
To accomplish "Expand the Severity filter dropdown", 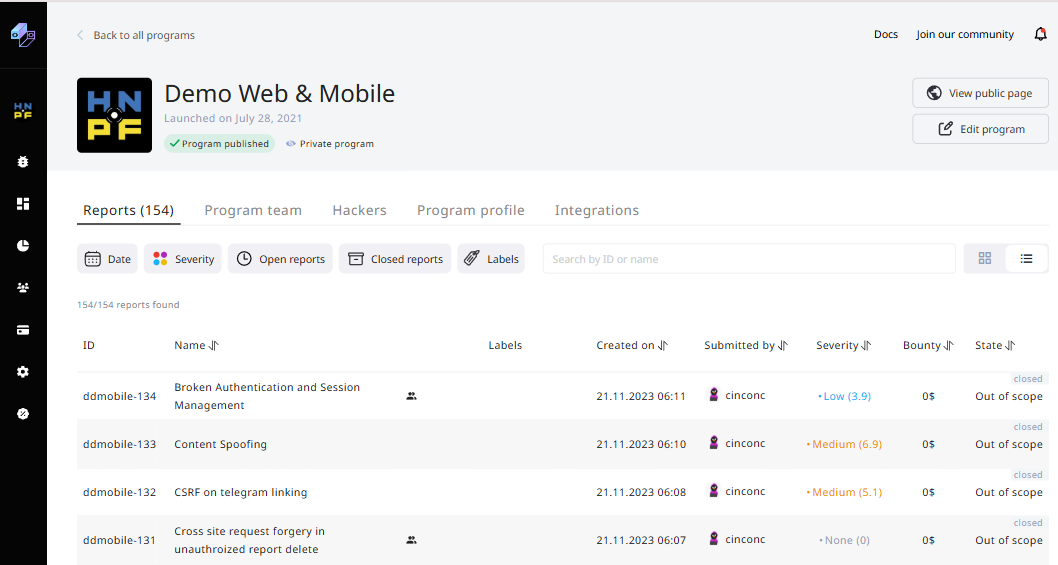I will pyautogui.click(x=183, y=259).
